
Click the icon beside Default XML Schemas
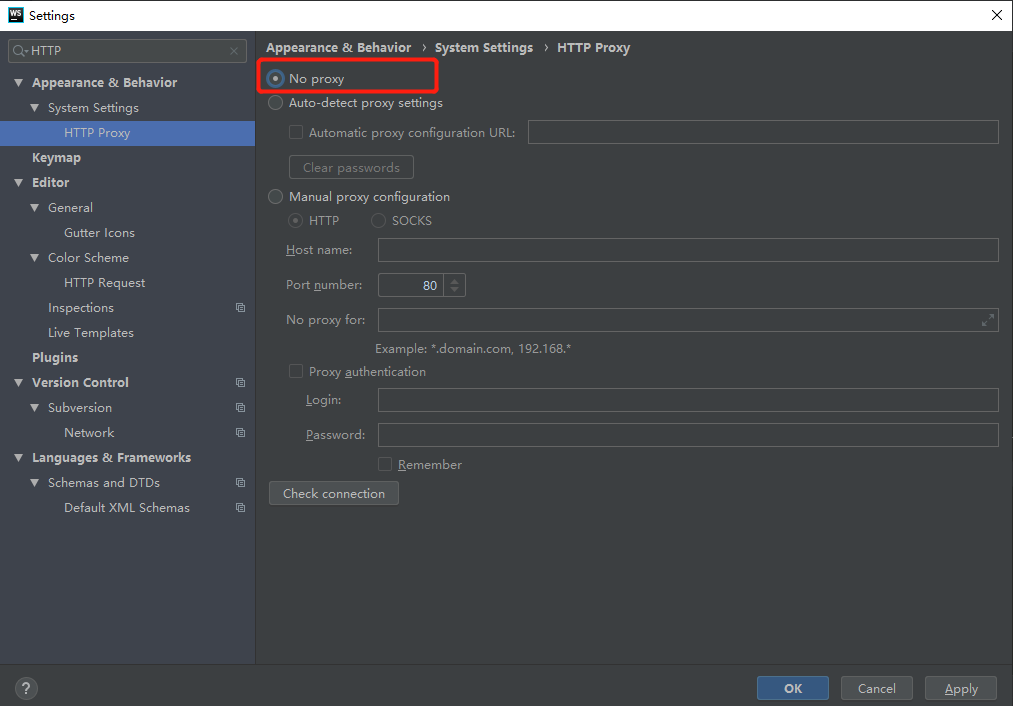240,507
